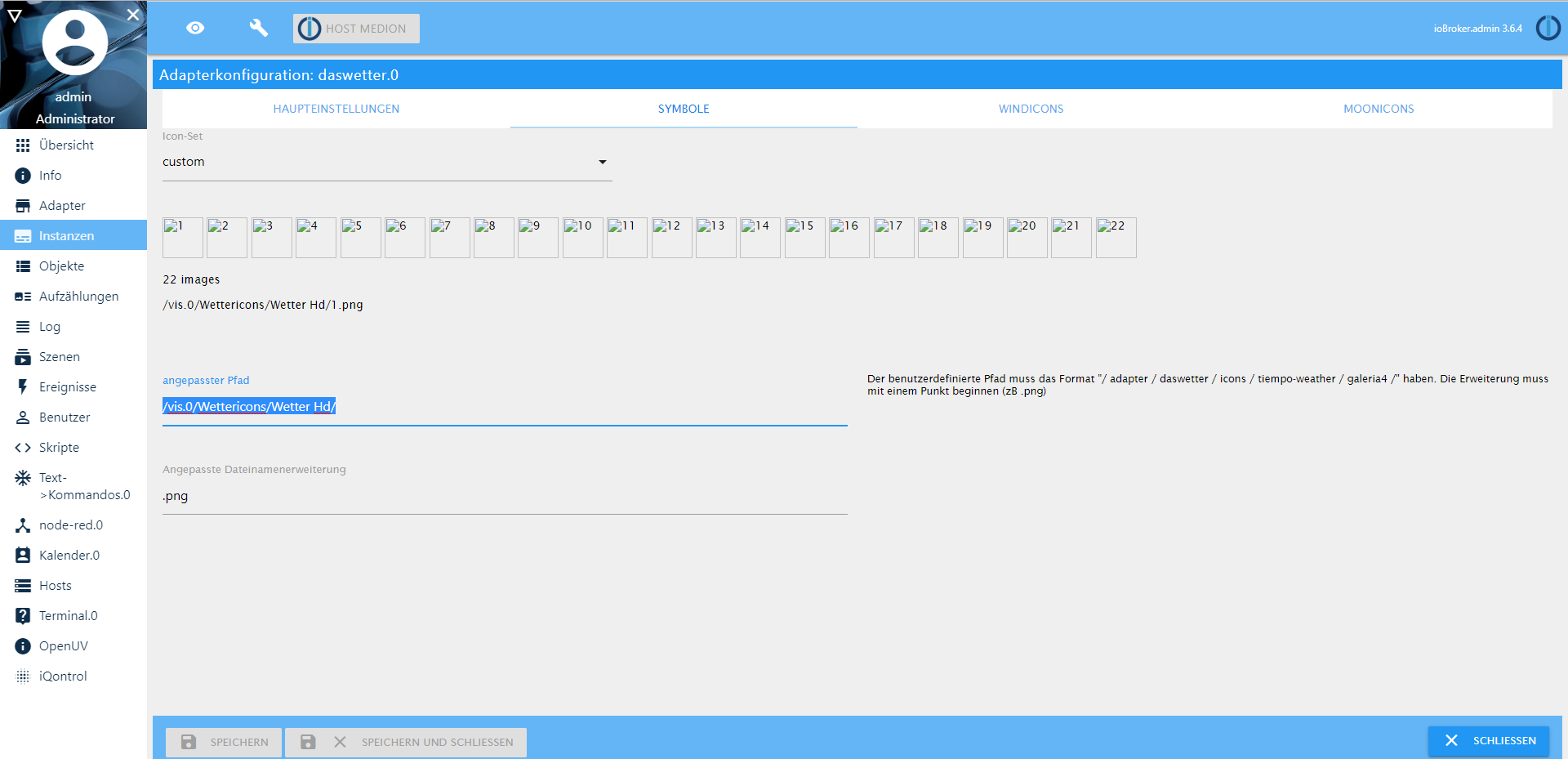Viewport: 1568px width, 759px height.
Task: Click the Angepasste Dateinamenerweiterung input field
Action: click(x=505, y=495)
